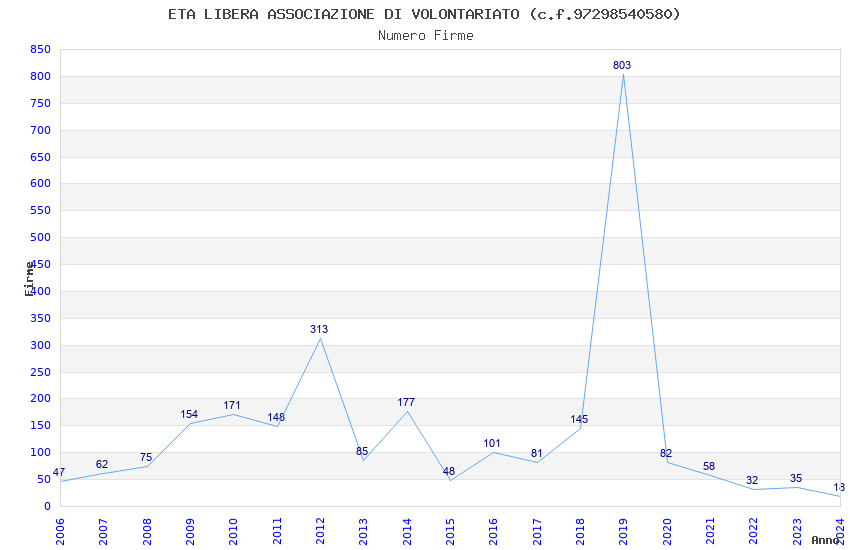Select the 177 data label for 2014
850x550 pixels.
tap(406, 402)
